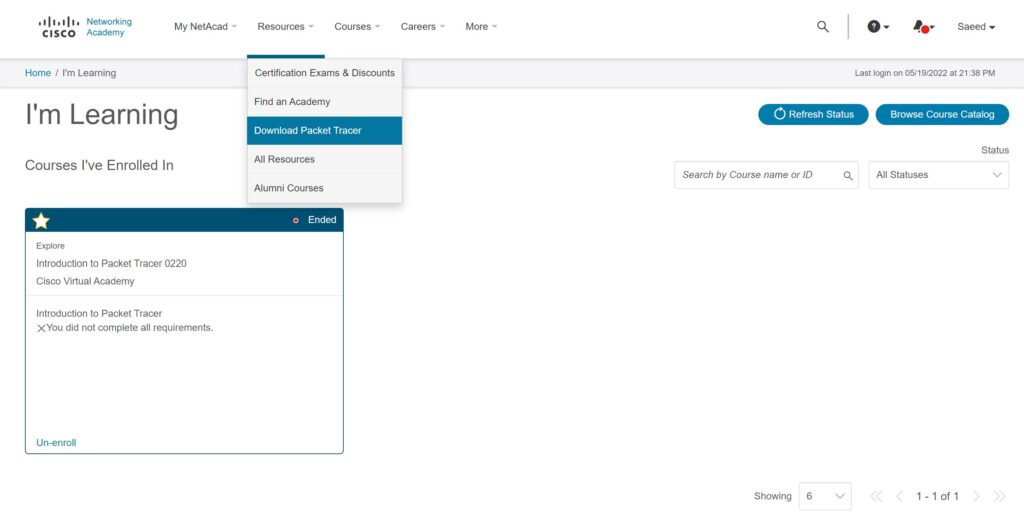Click the Un-enroll link on course card
The image size is (1024, 524).
point(56,442)
